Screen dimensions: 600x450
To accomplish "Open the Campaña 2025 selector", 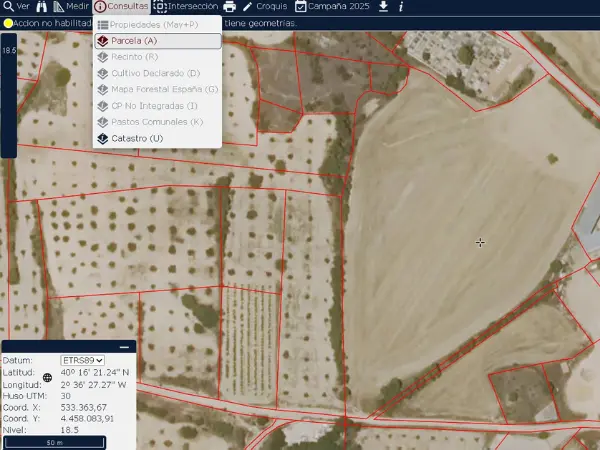I will coord(335,6).
